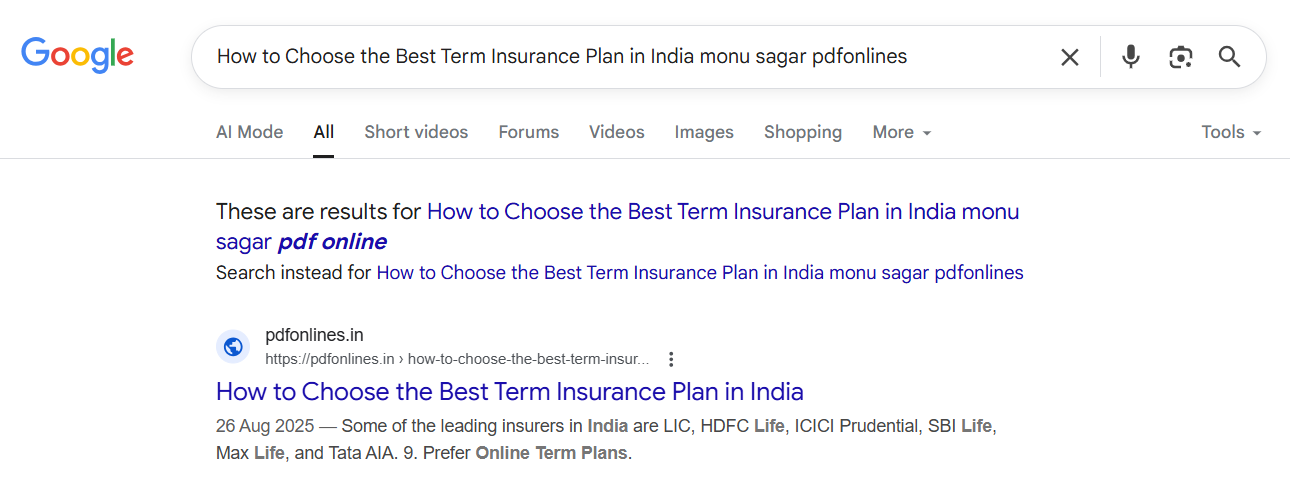
Task: Click the Google logo
Action: [77, 56]
